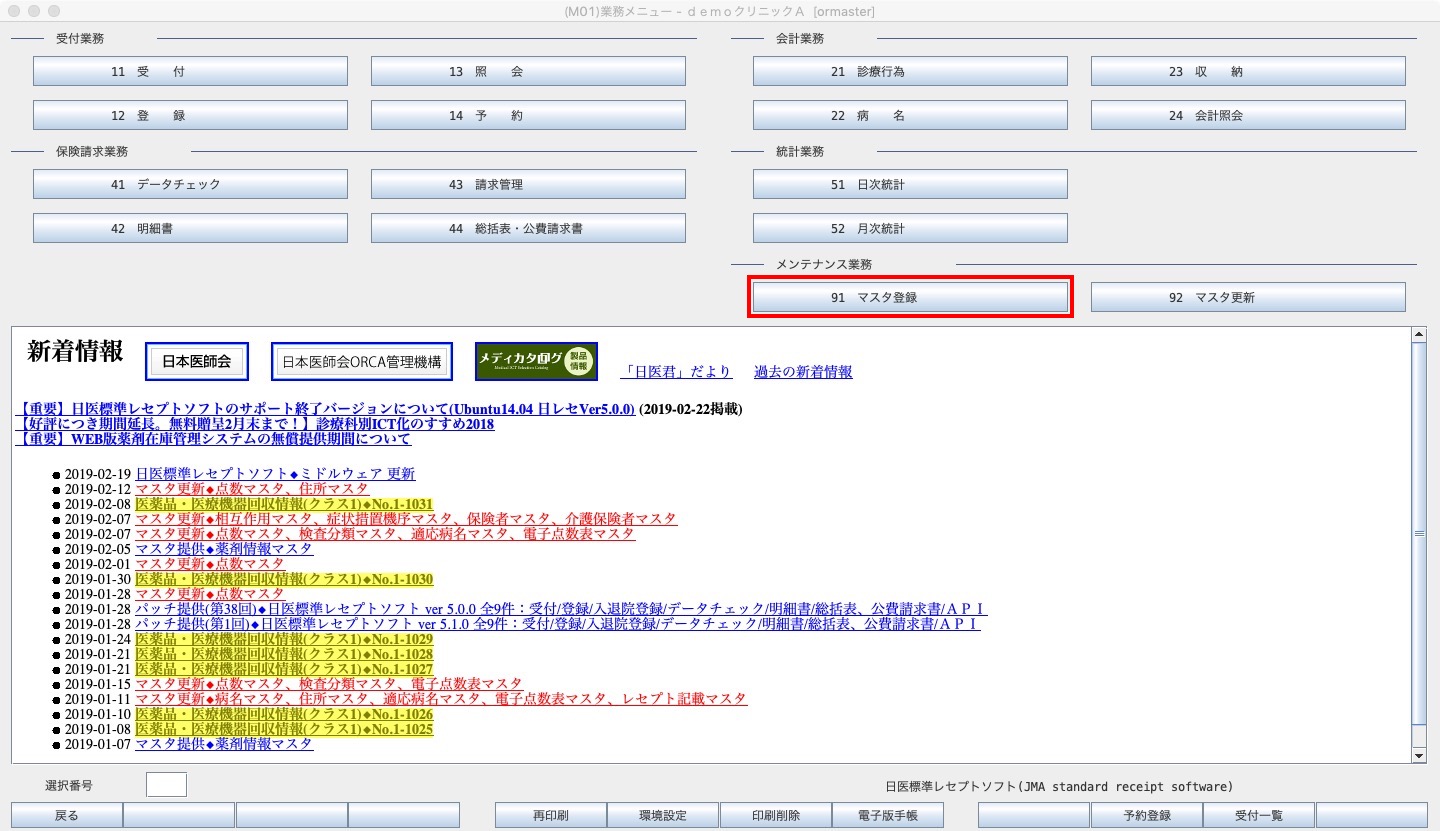Open 52 月次統計 monthly statistics
Image resolution: width=1440 pixels, height=831 pixels.
click(x=910, y=228)
